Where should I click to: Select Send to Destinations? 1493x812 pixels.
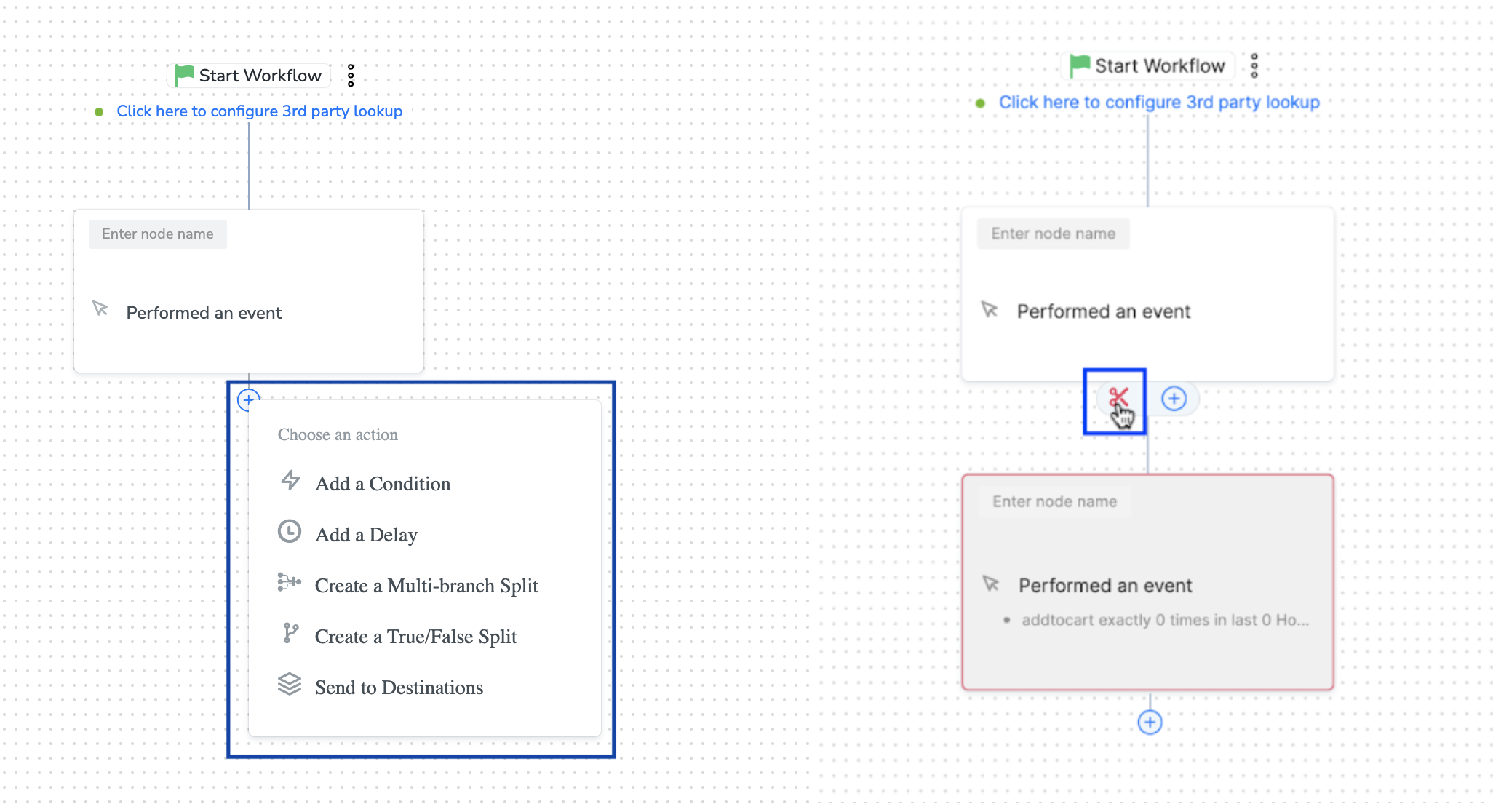399,688
